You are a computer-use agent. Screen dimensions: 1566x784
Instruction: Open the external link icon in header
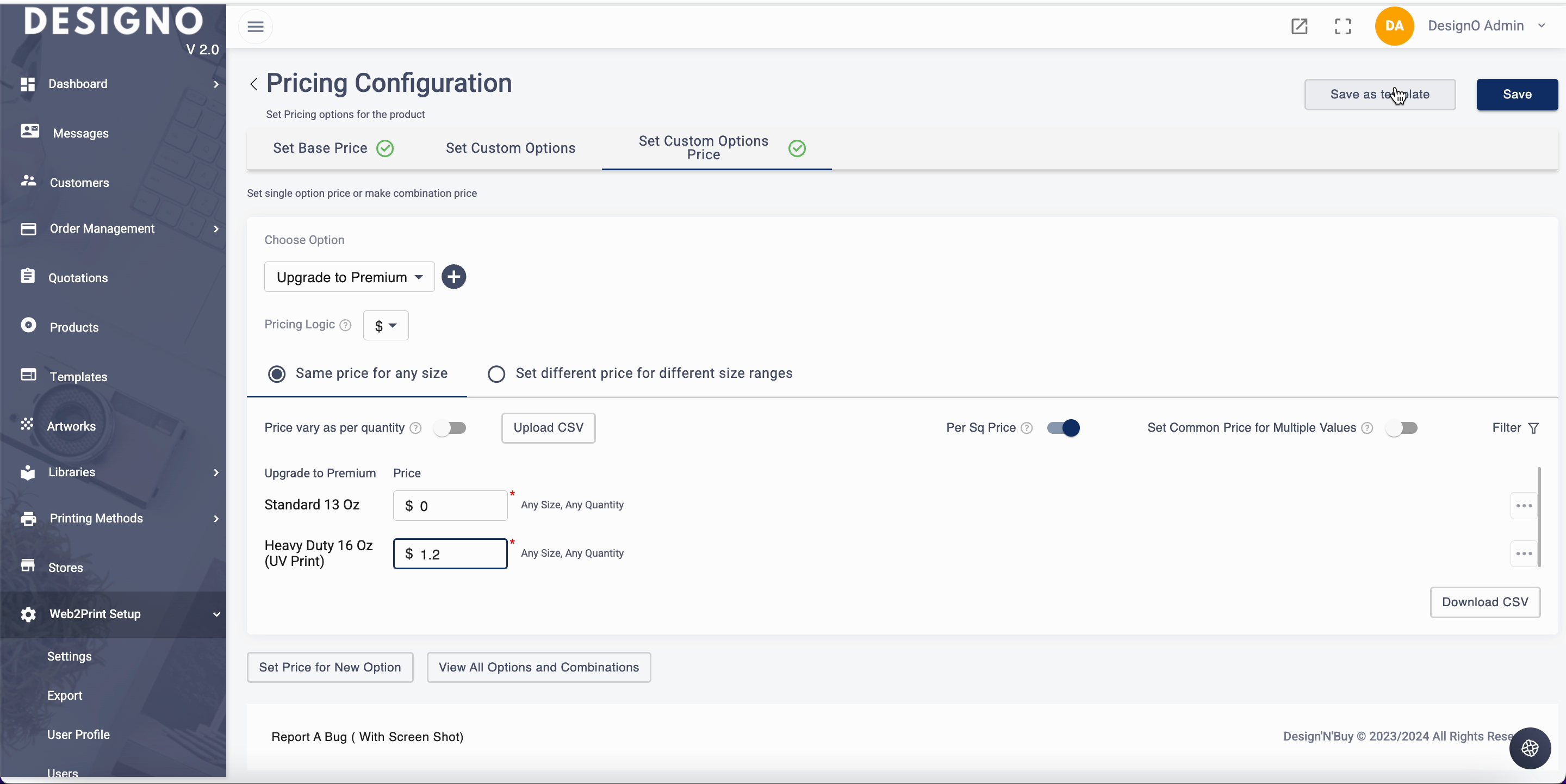point(1299,26)
